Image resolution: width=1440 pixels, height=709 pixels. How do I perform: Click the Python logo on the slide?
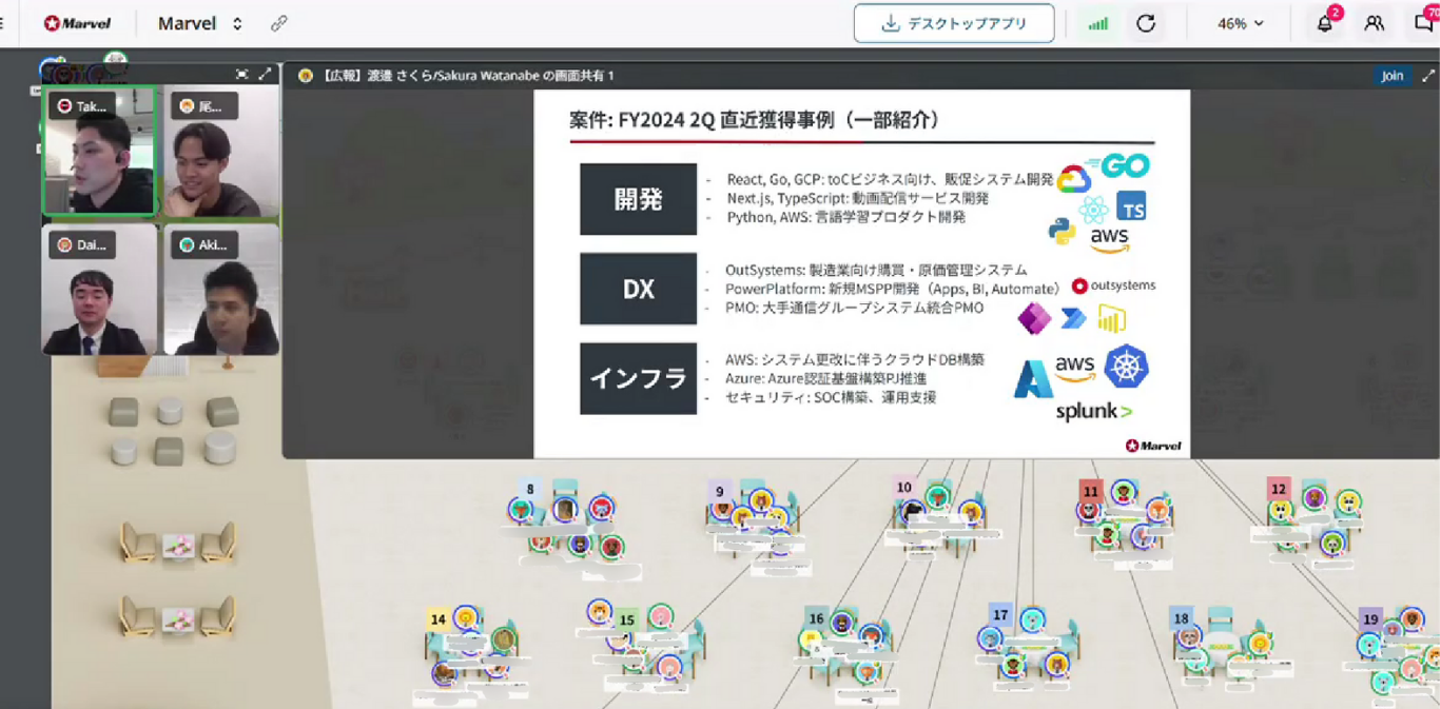pos(1061,230)
